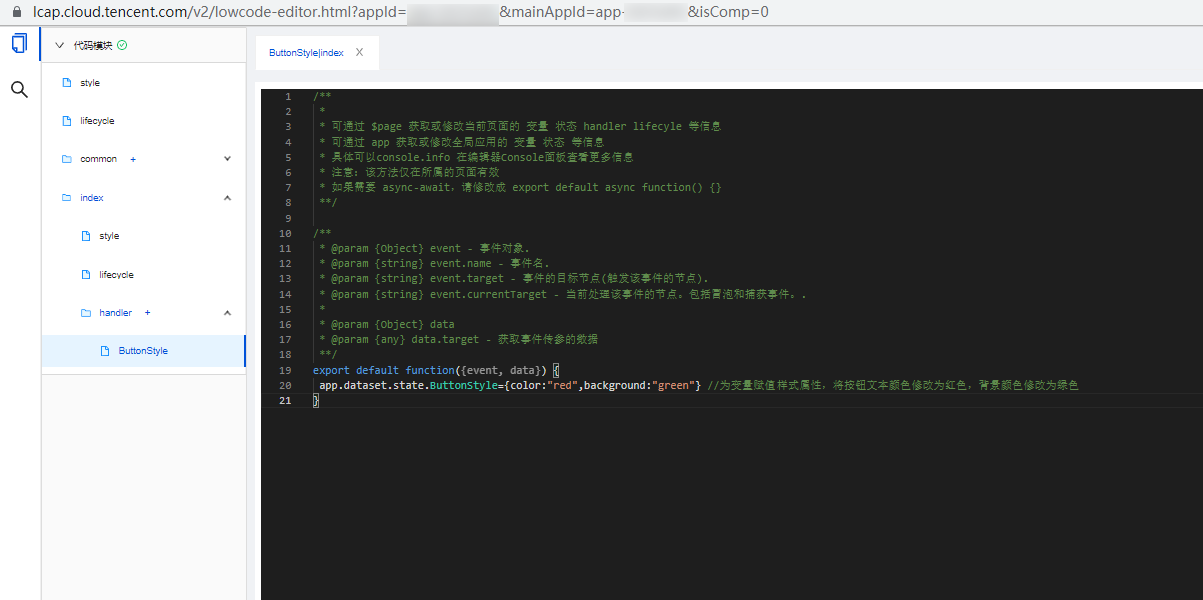Click the green check icon beside 代码模块
The width and height of the screenshot is (1203, 600).
(122, 45)
